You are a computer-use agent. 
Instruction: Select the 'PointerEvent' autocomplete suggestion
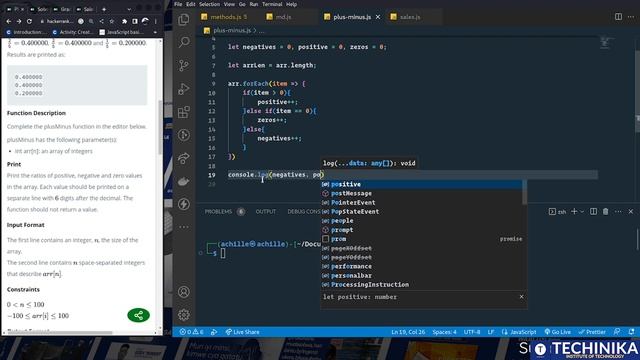pos(421,202)
